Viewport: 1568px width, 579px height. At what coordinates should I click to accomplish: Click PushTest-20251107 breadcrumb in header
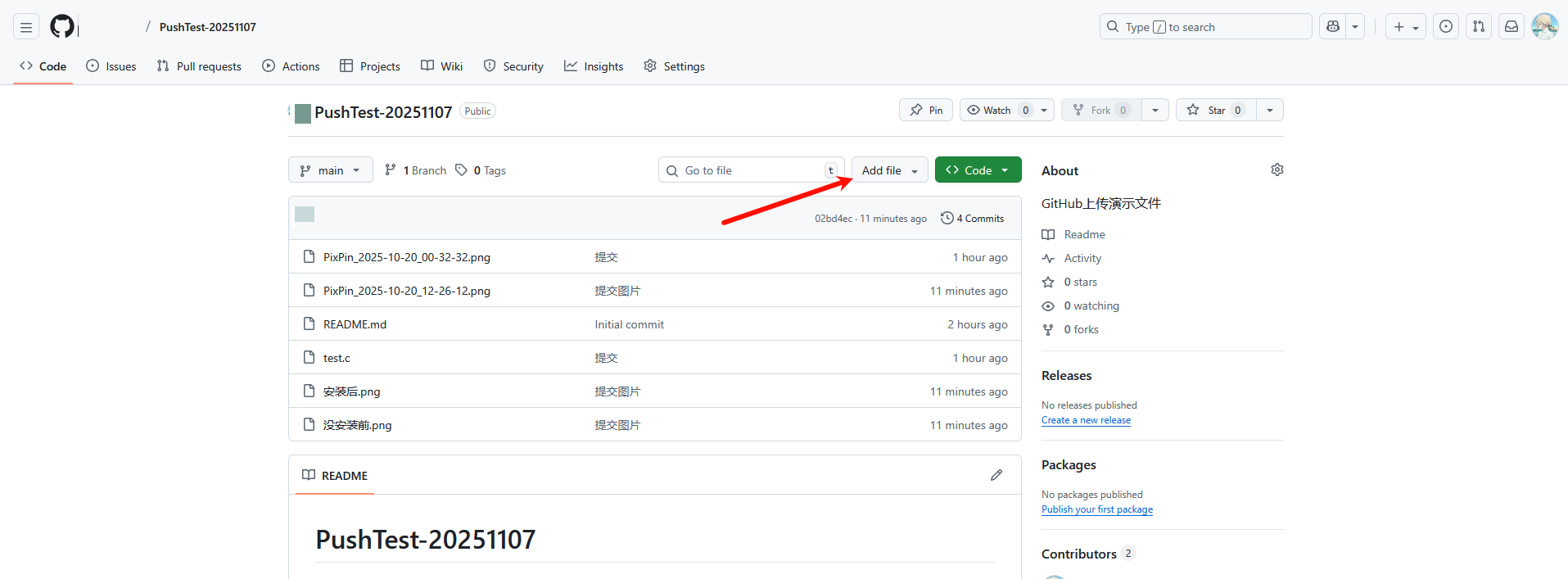pos(208,27)
